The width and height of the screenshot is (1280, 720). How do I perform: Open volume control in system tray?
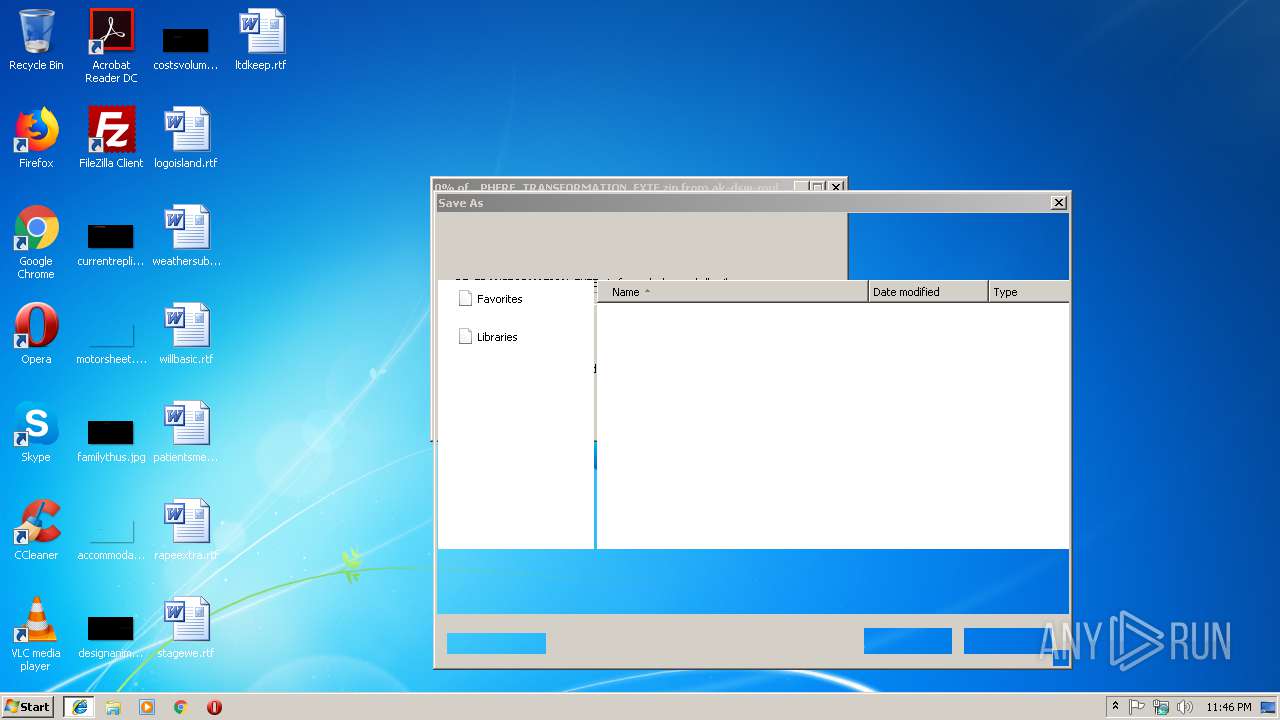point(1185,707)
